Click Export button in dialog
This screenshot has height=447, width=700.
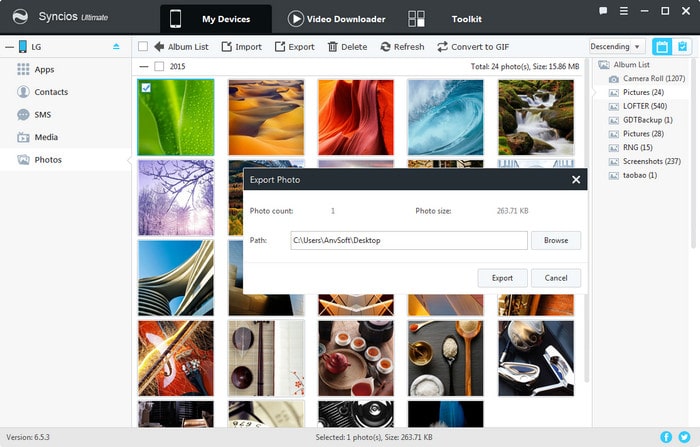tap(502, 278)
